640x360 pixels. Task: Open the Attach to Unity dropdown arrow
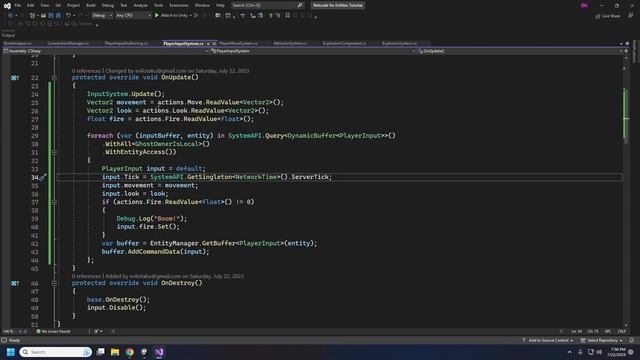coord(191,16)
